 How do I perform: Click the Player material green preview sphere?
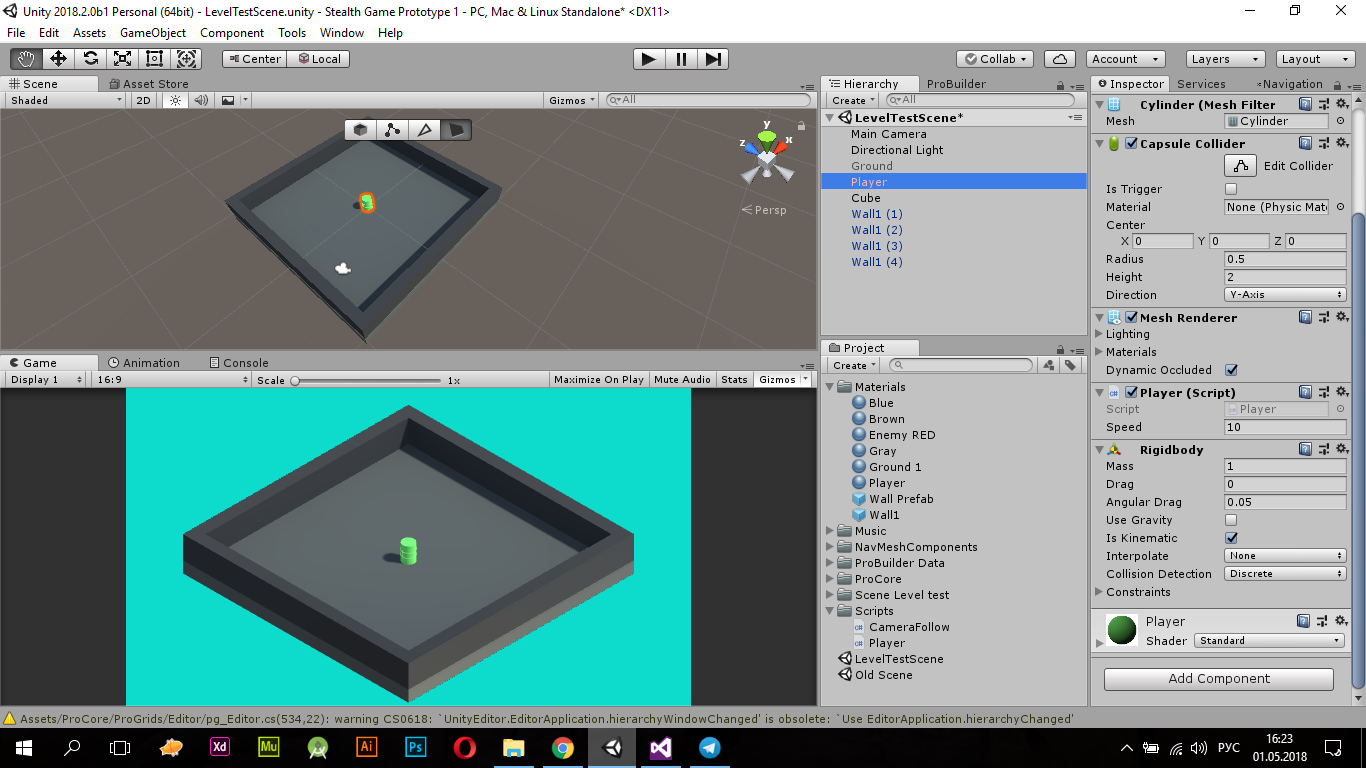(x=1122, y=630)
